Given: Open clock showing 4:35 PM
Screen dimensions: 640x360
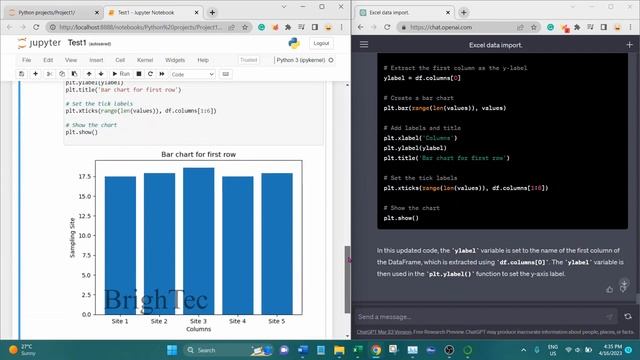Looking at the screenshot, I should pos(610,350).
